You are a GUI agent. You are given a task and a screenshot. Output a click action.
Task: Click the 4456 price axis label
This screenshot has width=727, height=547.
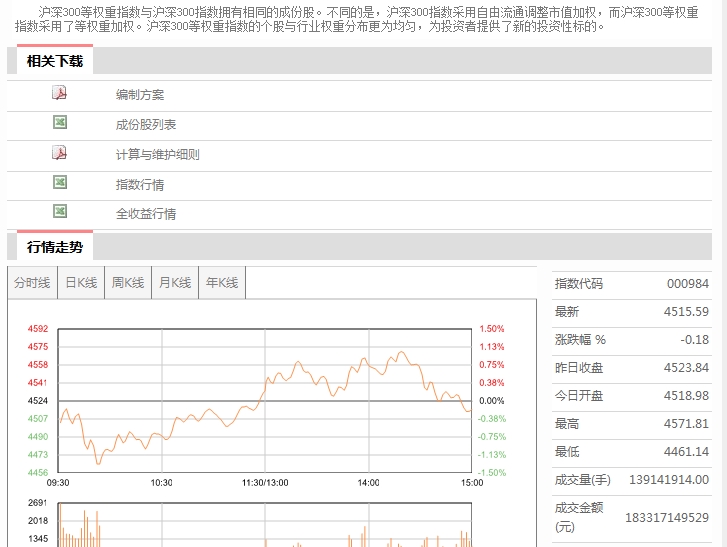tap(38, 472)
